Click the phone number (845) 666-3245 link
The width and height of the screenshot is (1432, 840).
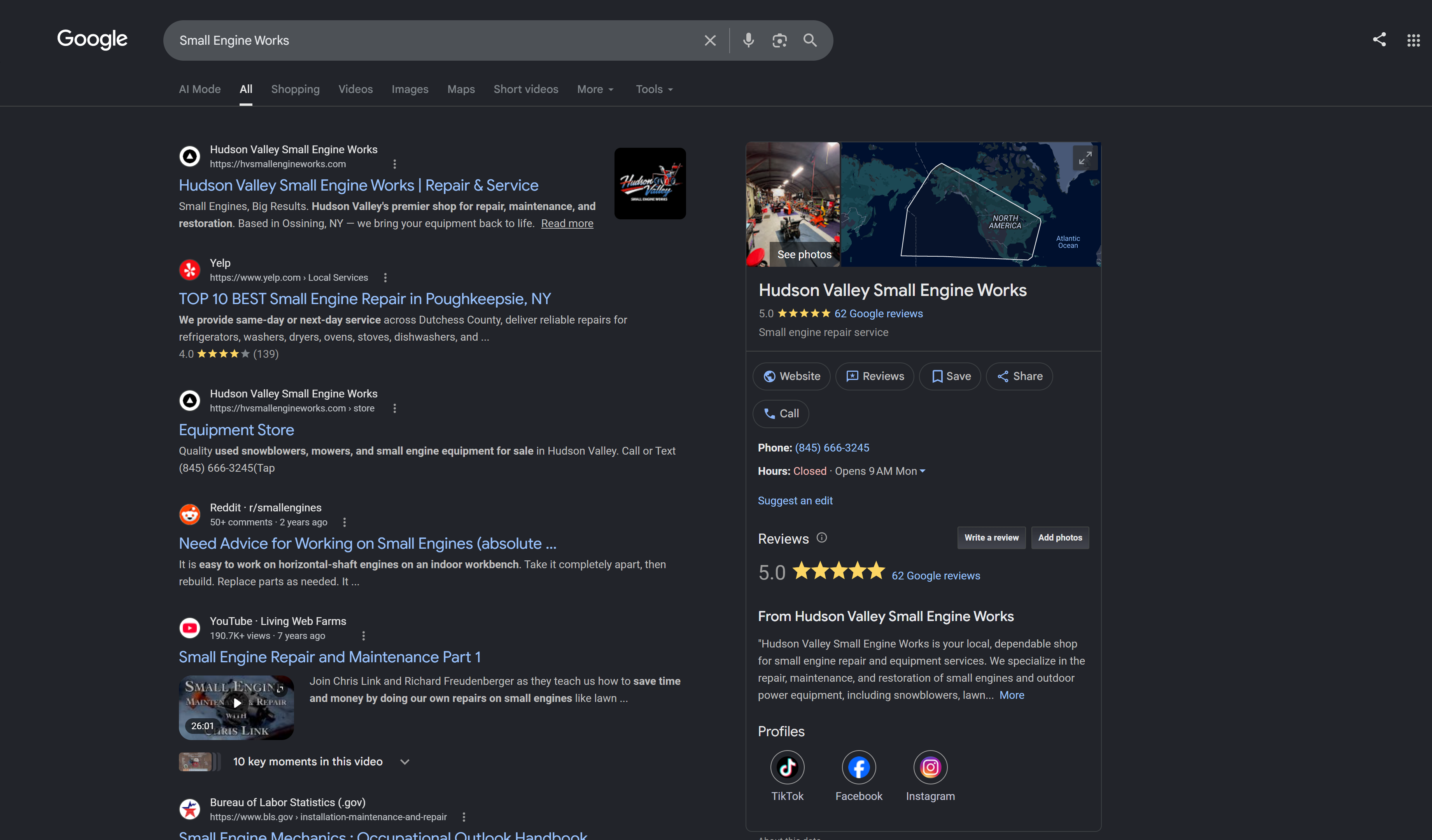point(832,448)
